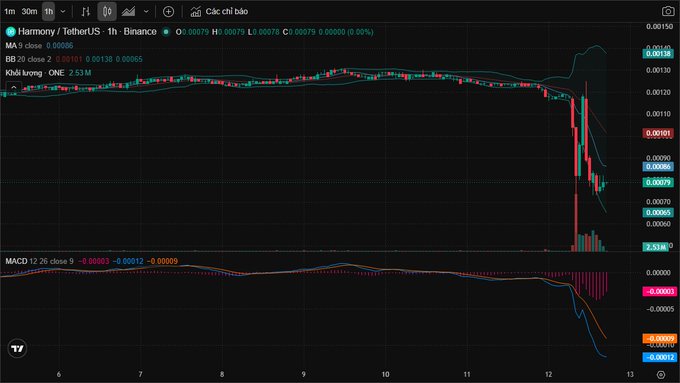Click the compare/add symbol plus icon
Image resolution: width=680 pixels, height=383 pixels.
click(x=168, y=12)
